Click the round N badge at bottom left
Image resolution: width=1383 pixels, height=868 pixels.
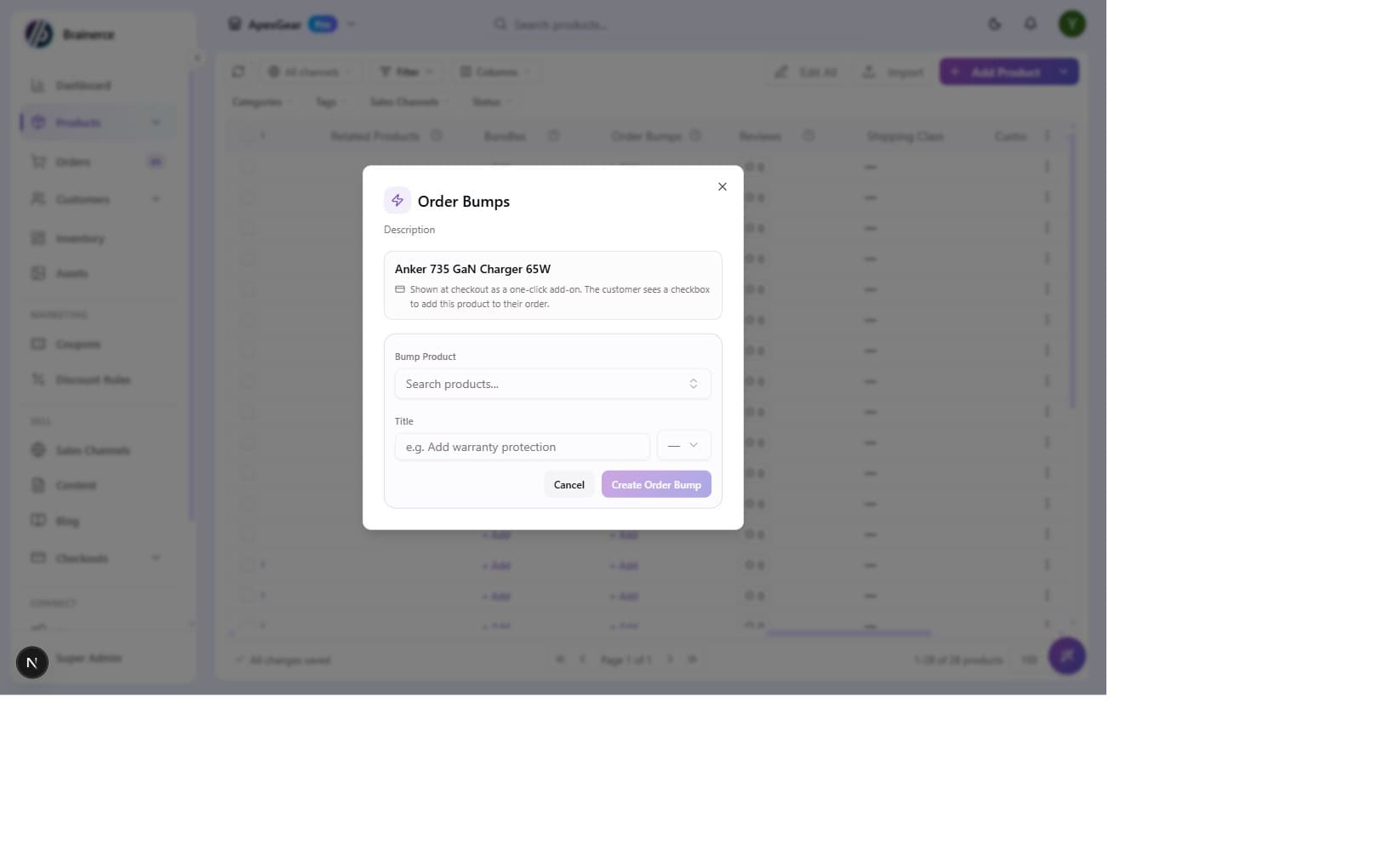point(32,662)
